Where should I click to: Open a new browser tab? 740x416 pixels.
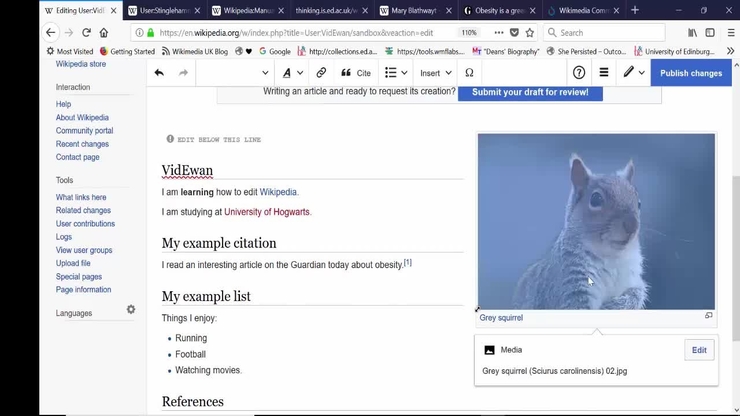[635, 10]
